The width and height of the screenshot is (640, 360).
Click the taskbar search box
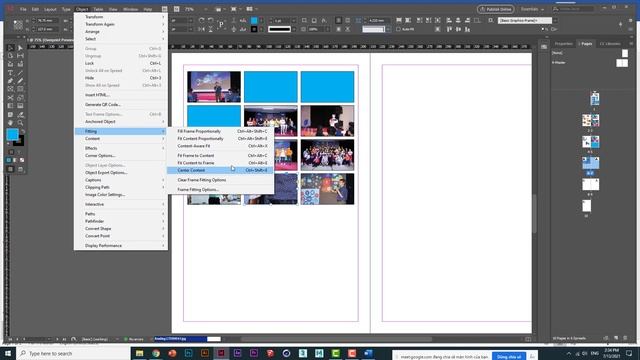(x=73, y=353)
